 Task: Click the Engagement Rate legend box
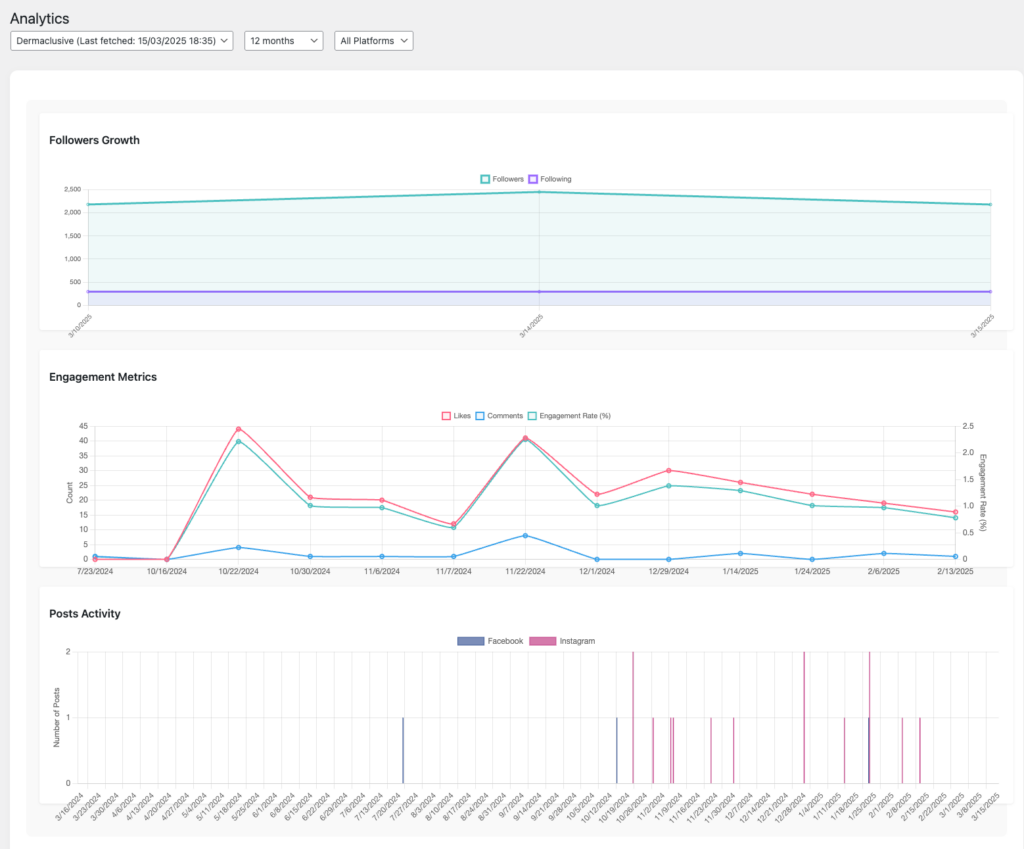click(x=533, y=415)
